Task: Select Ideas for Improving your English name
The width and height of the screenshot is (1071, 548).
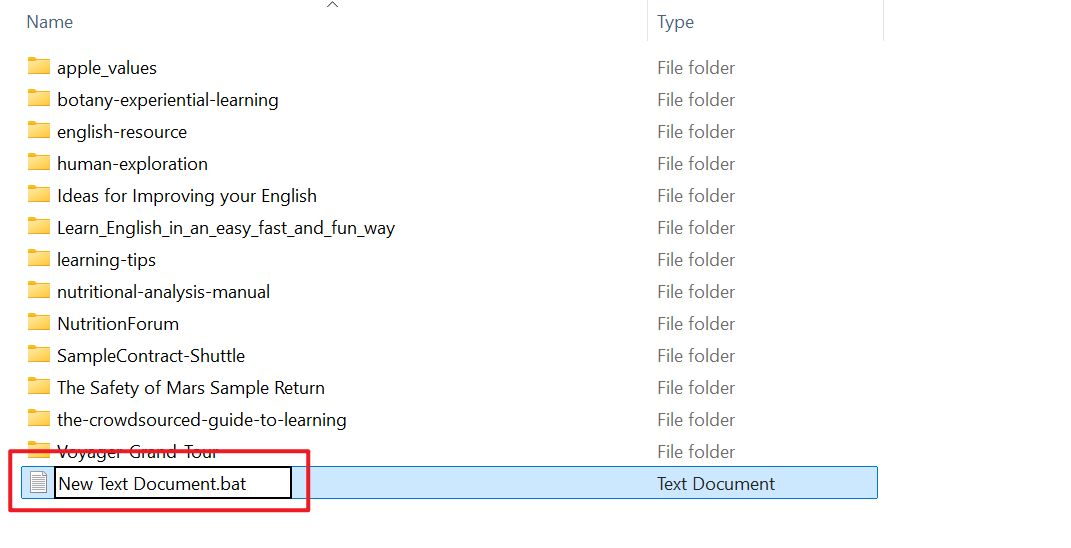Action: (x=187, y=196)
